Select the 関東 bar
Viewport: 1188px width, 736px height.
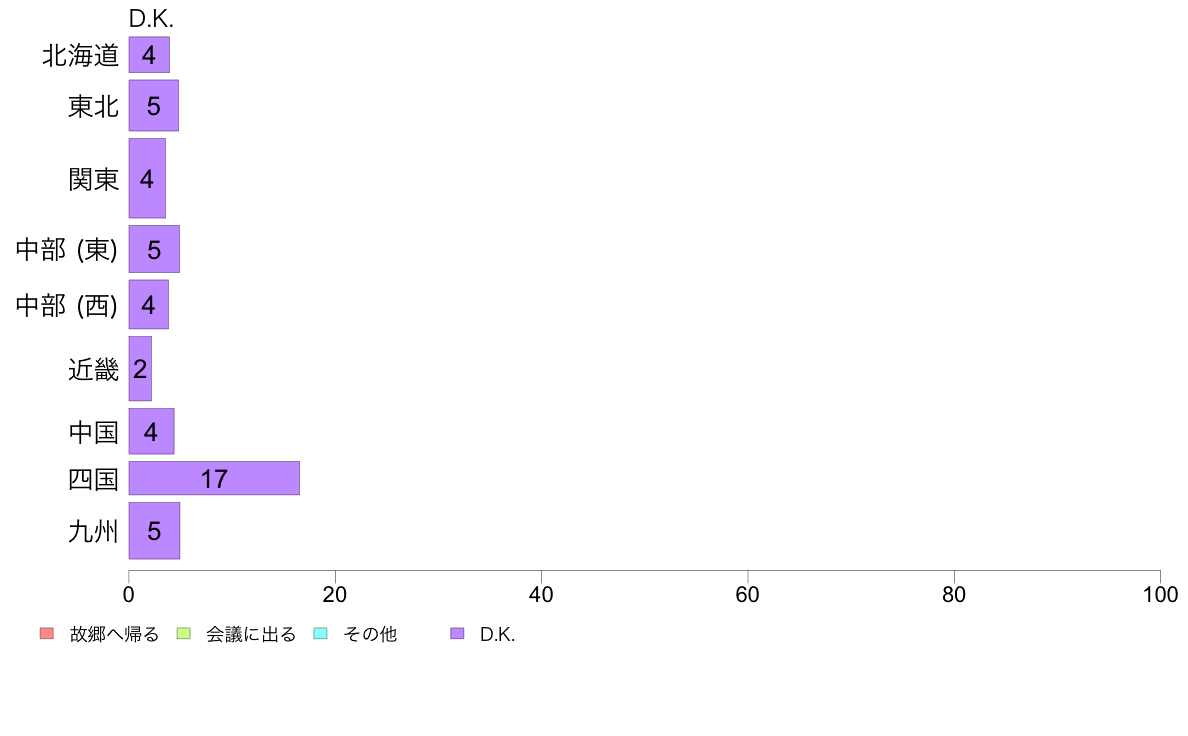point(147,178)
